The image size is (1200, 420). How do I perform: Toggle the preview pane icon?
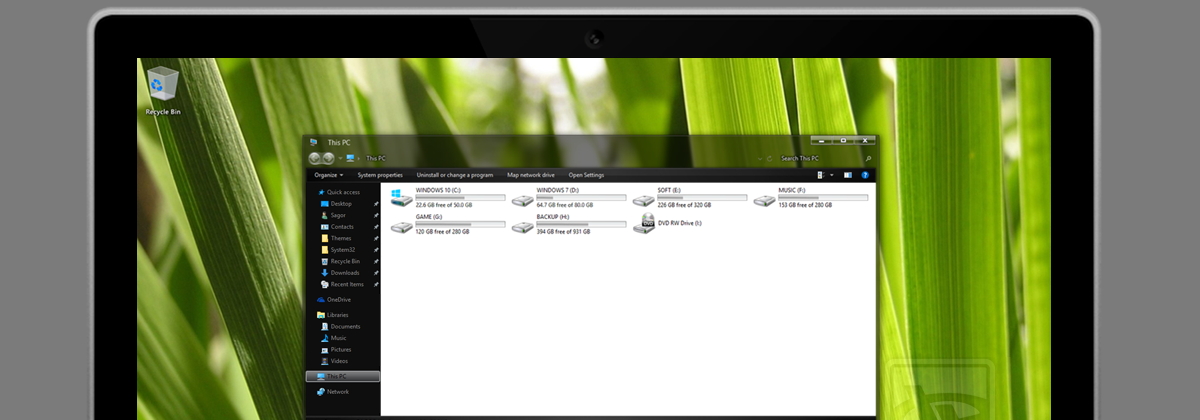click(848, 175)
